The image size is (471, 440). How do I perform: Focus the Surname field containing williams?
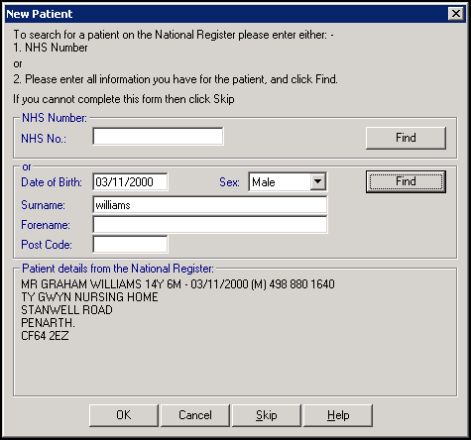coord(210,205)
